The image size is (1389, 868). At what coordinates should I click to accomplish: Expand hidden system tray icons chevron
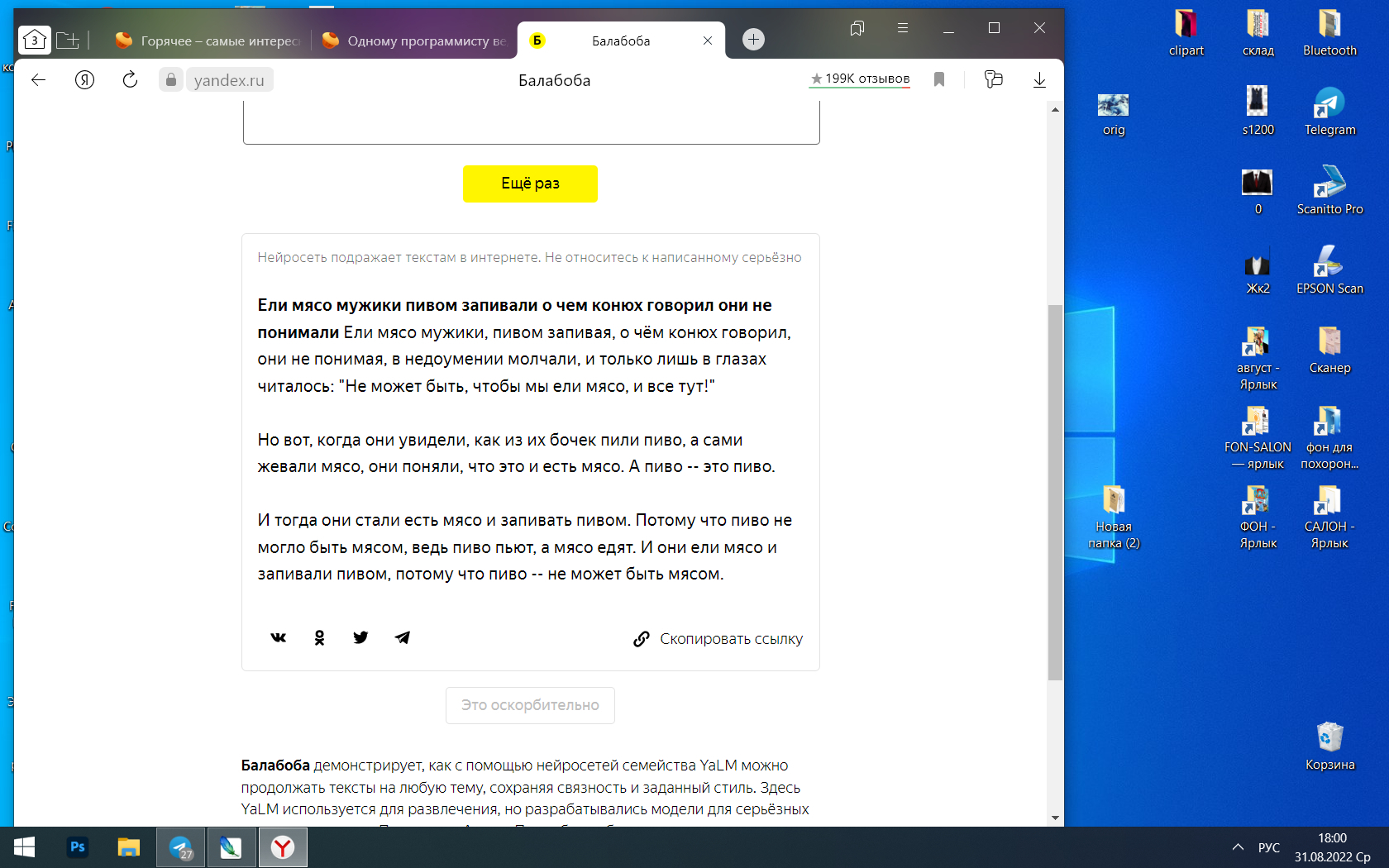pos(1238,847)
